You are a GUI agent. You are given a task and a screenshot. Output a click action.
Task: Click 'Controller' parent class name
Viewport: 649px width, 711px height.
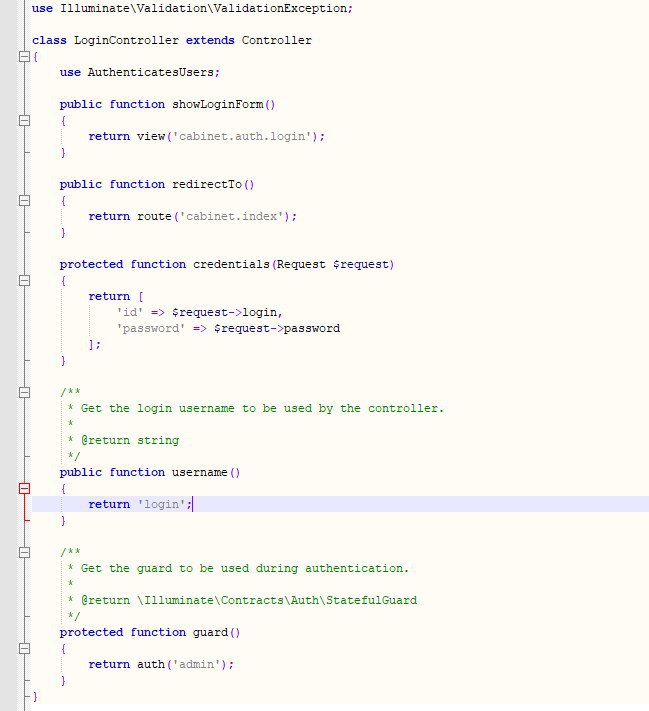coord(277,40)
